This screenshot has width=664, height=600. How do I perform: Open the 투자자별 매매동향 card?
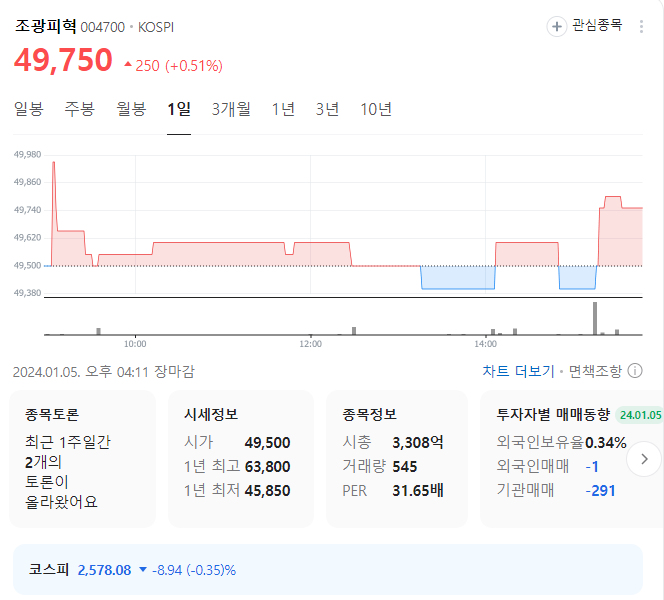coord(572,459)
